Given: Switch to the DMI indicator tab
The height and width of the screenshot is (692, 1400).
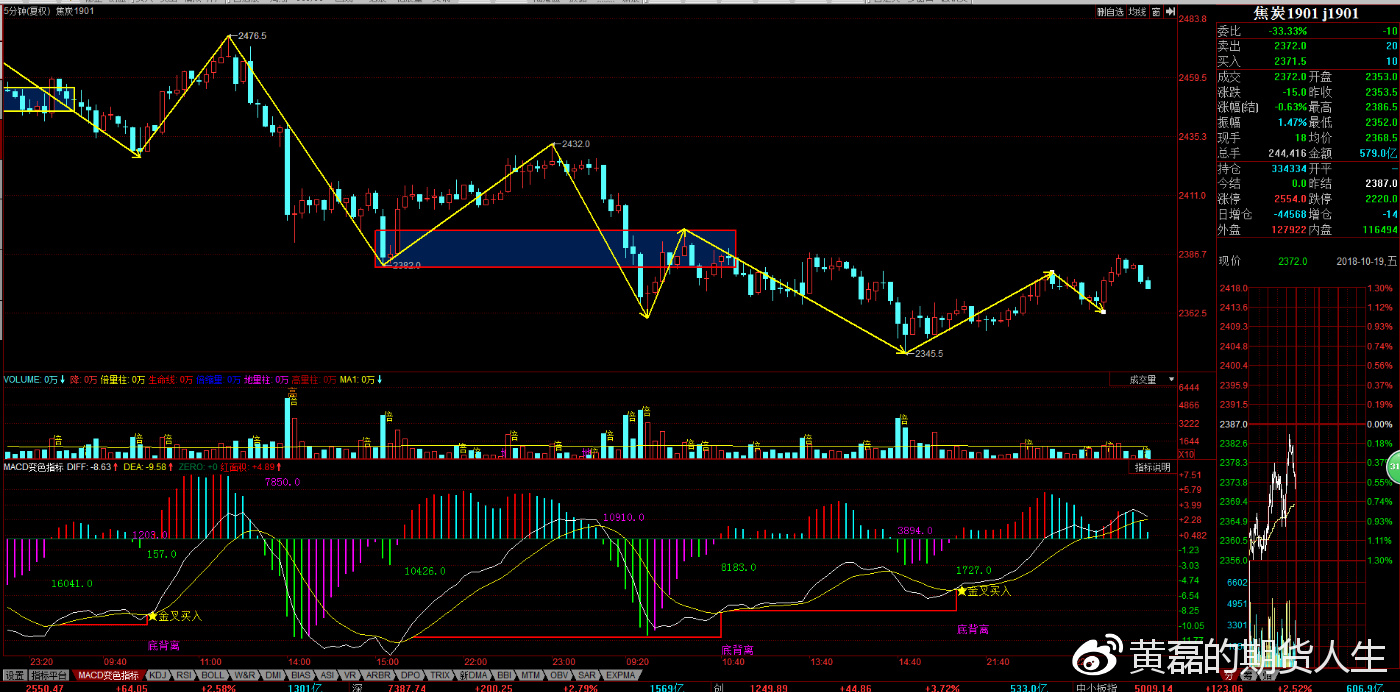Looking at the screenshot, I should point(273,675).
